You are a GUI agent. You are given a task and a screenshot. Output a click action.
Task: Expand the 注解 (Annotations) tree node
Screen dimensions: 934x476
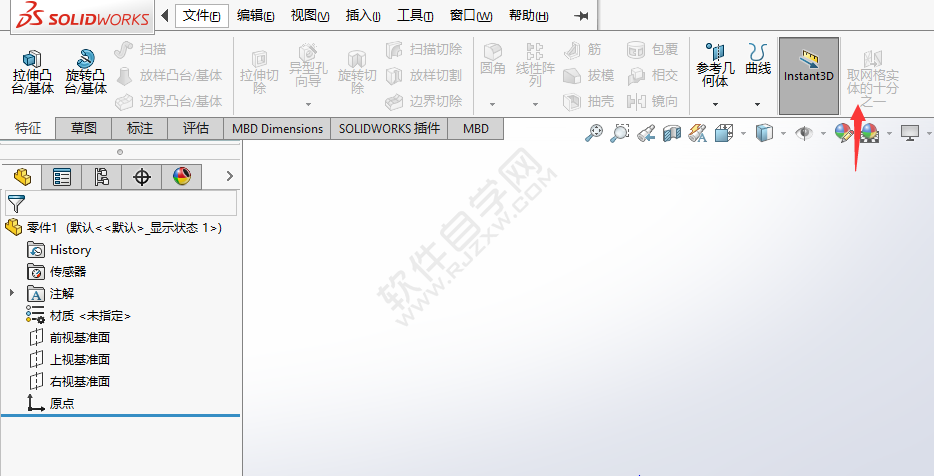(x=11, y=293)
